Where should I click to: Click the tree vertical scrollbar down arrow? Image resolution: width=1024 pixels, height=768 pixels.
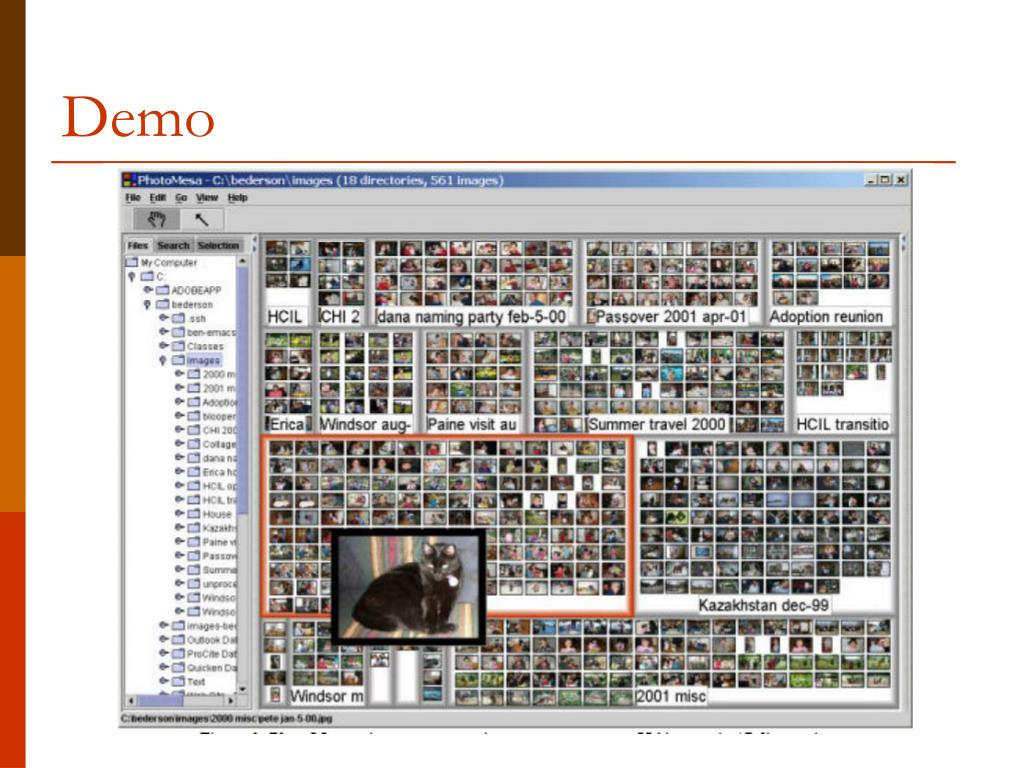coord(242,689)
